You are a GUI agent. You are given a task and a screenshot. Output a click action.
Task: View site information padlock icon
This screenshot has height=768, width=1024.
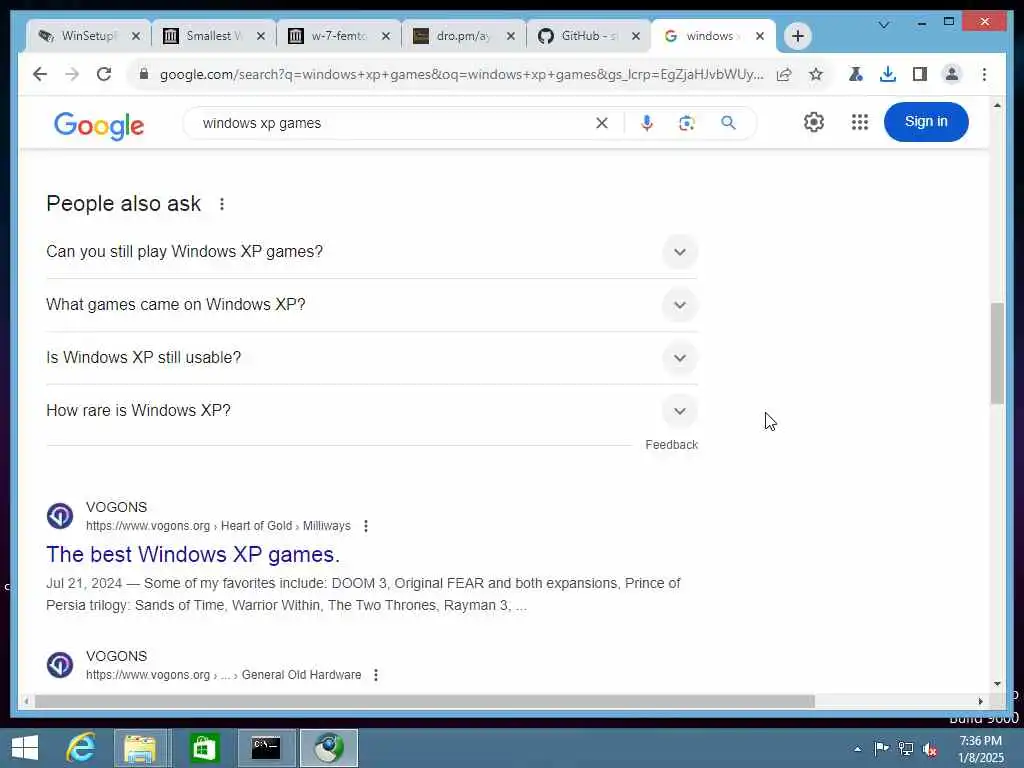(x=144, y=74)
